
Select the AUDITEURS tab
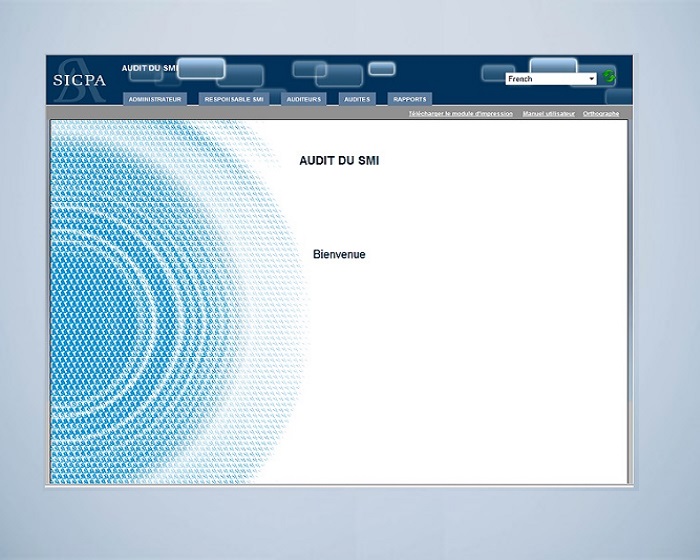pos(303,99)
